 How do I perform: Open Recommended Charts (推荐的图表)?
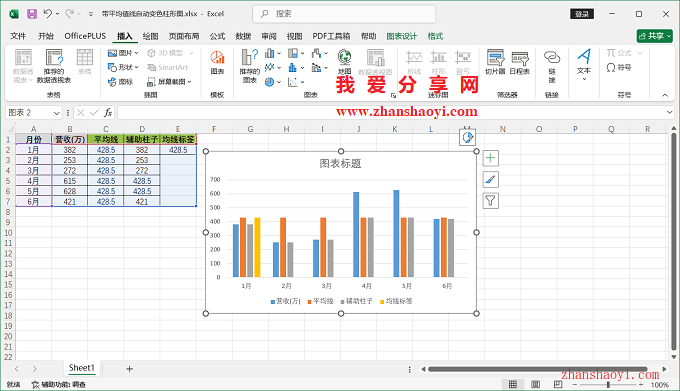[250, 66]
